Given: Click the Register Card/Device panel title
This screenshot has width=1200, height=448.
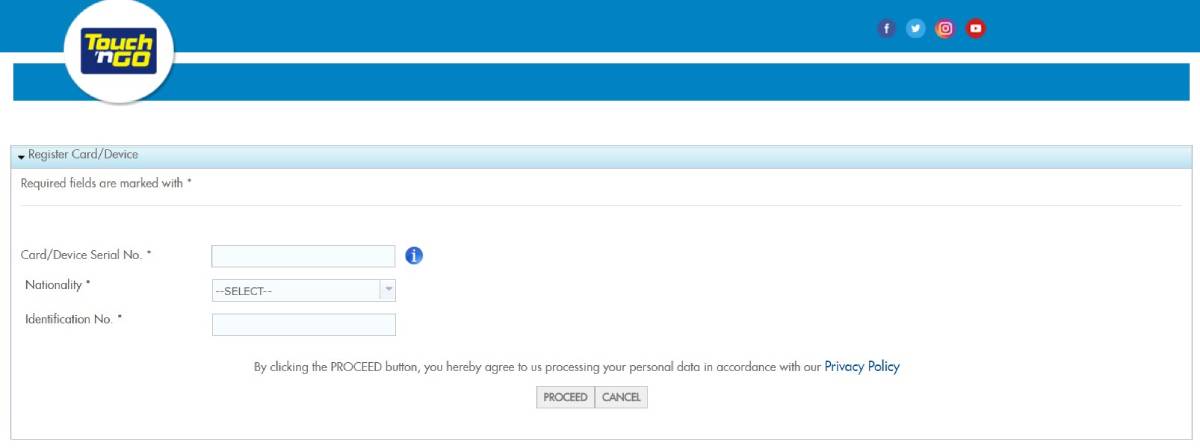Looking at the screenshot, I should tap(83, 155).
